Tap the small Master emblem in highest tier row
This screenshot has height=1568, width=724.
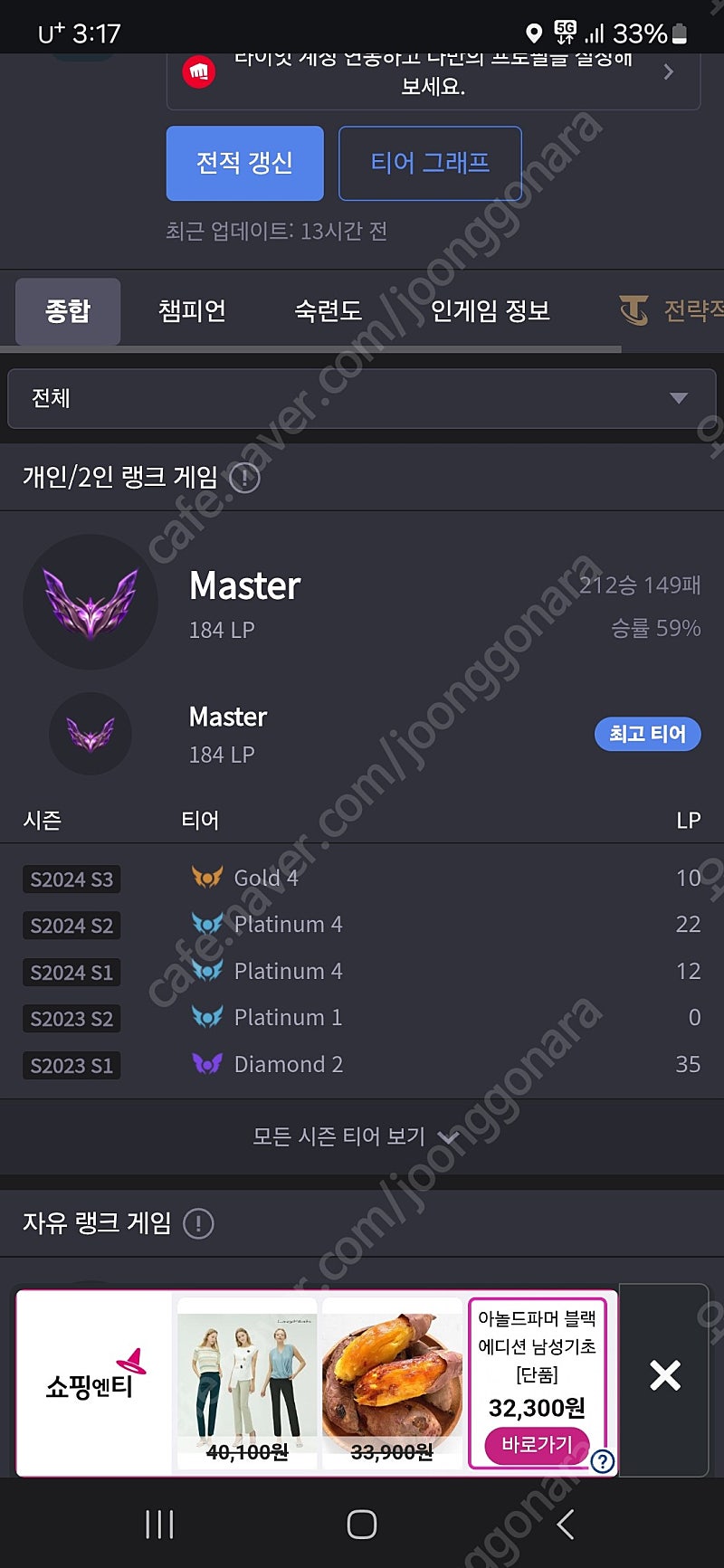click(90, 734)
